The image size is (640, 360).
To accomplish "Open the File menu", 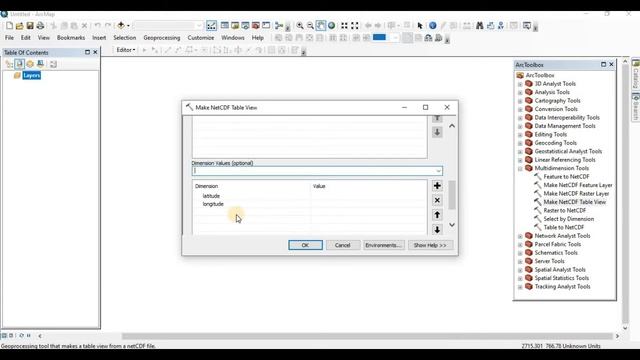I will point(9,38).
